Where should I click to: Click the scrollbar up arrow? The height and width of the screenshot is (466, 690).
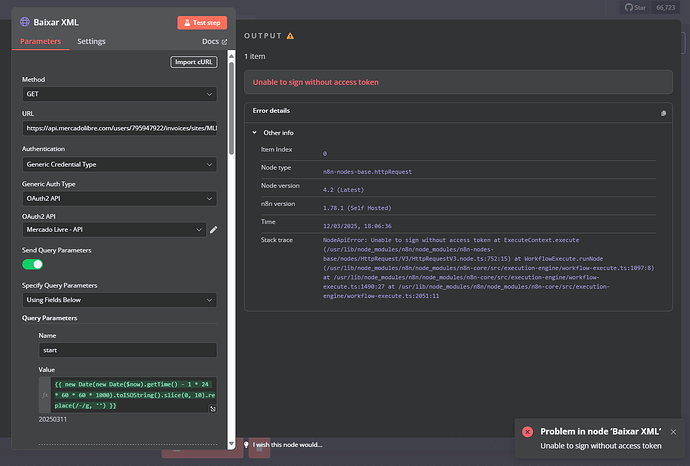(x=231, y=56)
